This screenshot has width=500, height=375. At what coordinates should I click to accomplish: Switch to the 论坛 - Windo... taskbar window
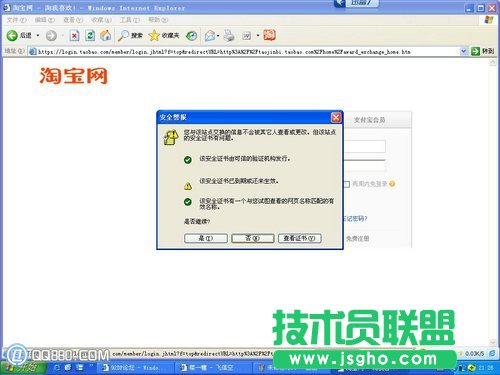[x=134, y=368]
